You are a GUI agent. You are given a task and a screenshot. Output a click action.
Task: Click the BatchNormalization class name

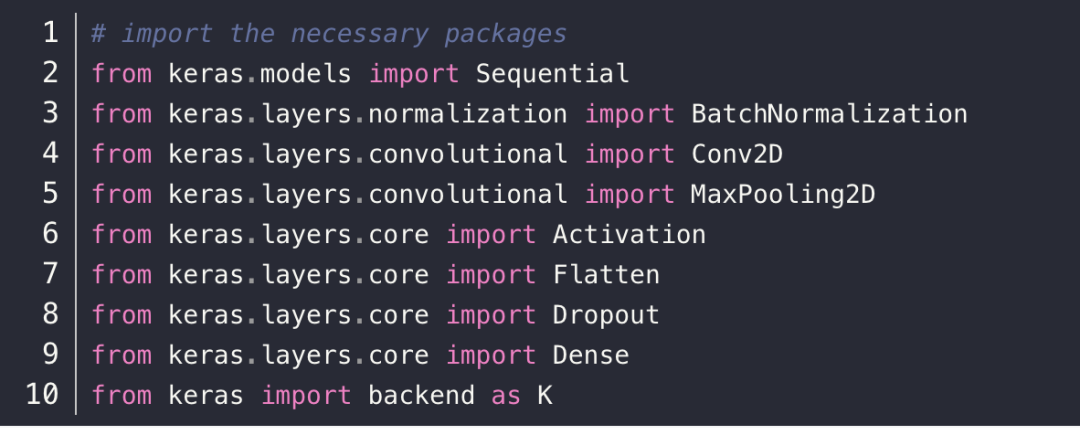829,113
